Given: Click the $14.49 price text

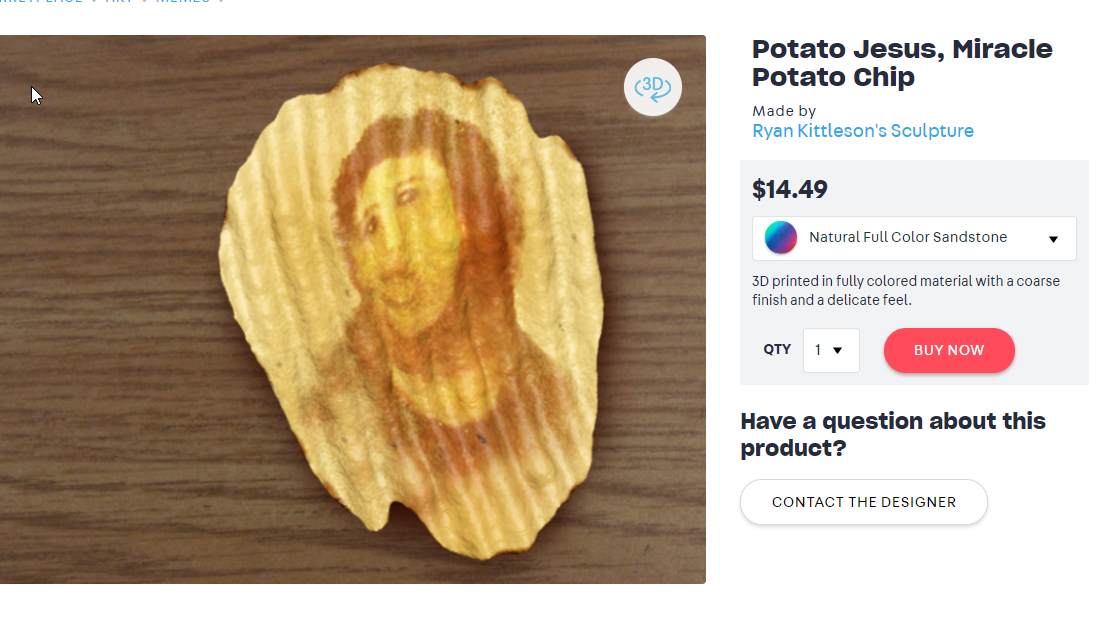Looking at the screenshot, I should tap(790, 190).
